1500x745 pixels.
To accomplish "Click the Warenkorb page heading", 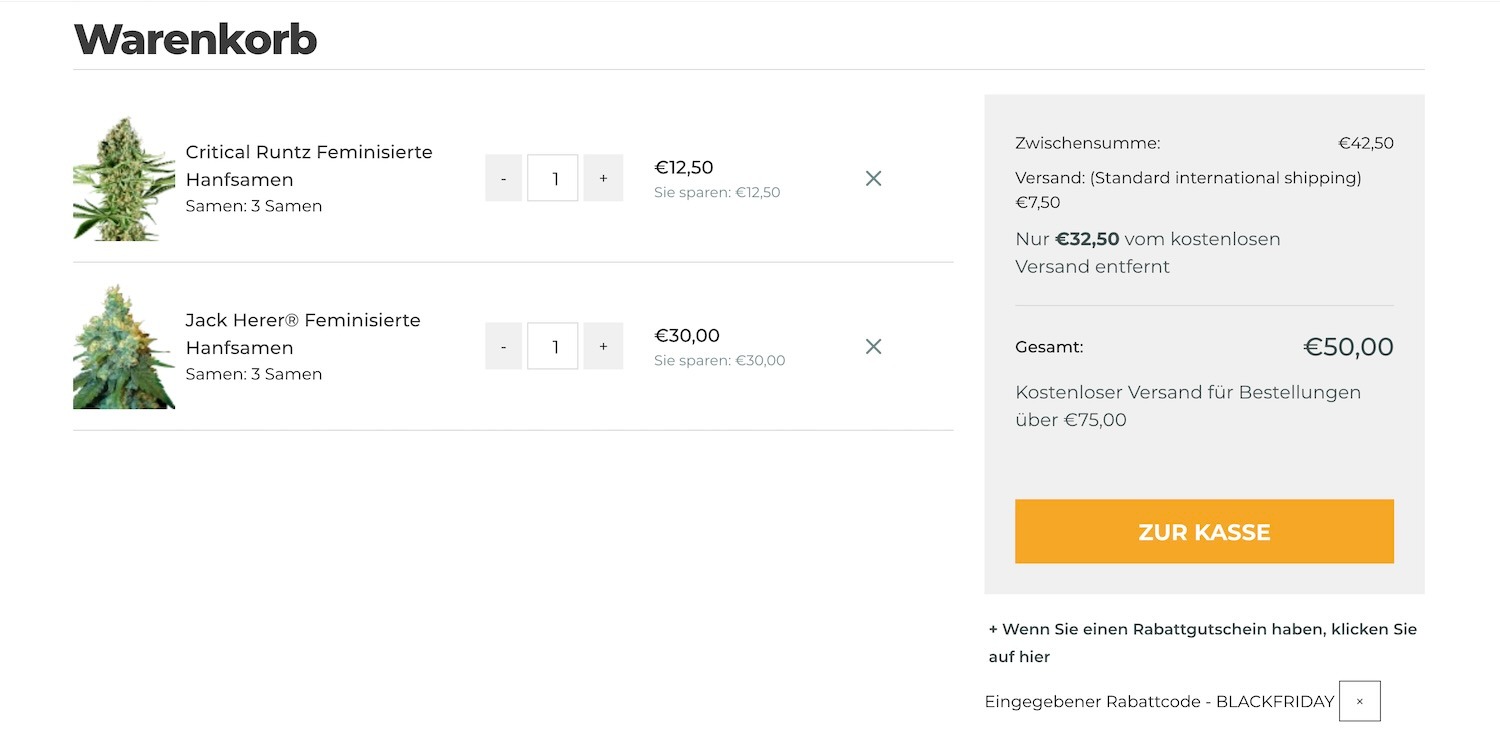I will tap(195, 39).
